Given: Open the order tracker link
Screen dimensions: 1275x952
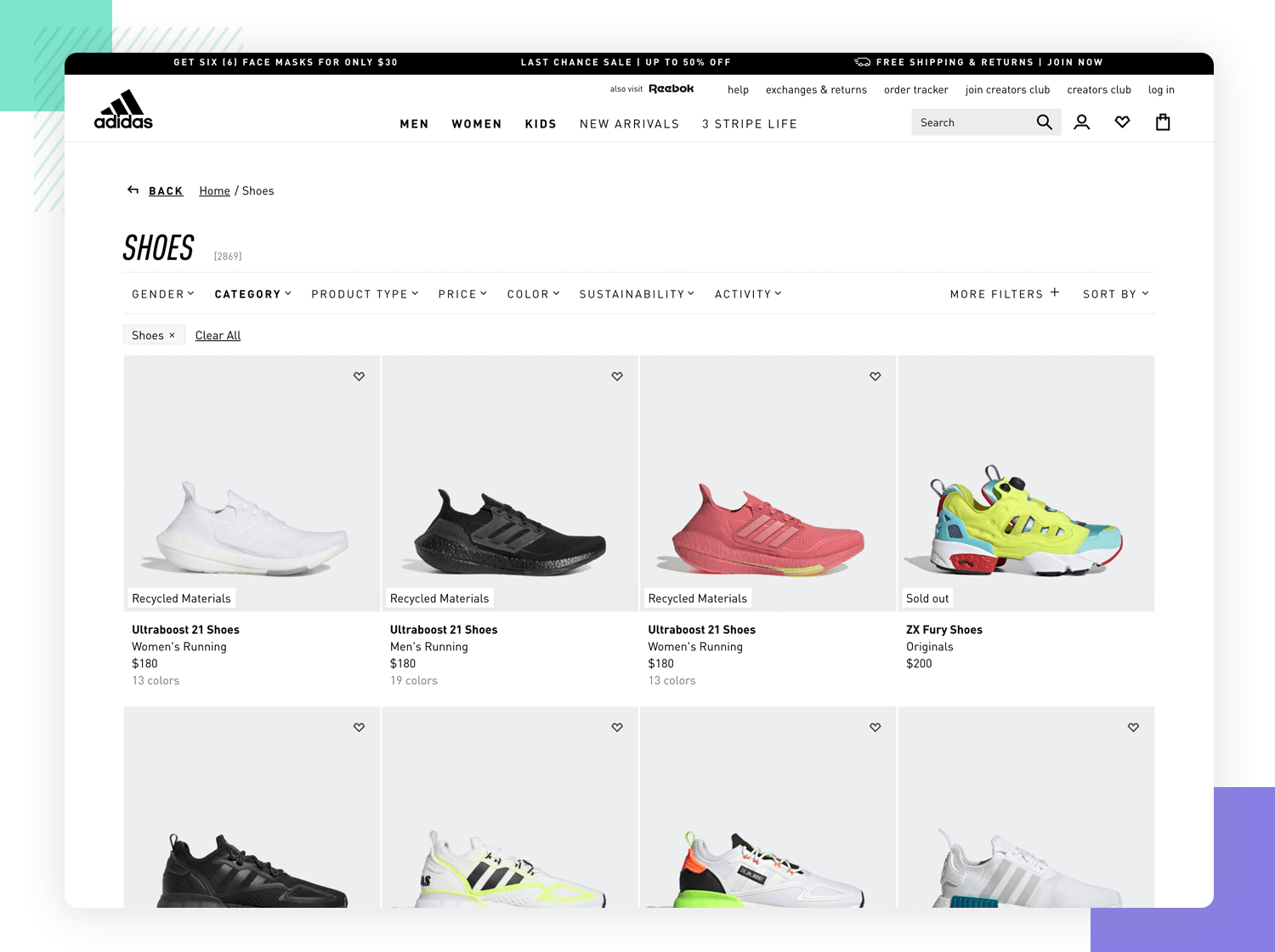Looking at the screenshot, I should pos(916,89).
